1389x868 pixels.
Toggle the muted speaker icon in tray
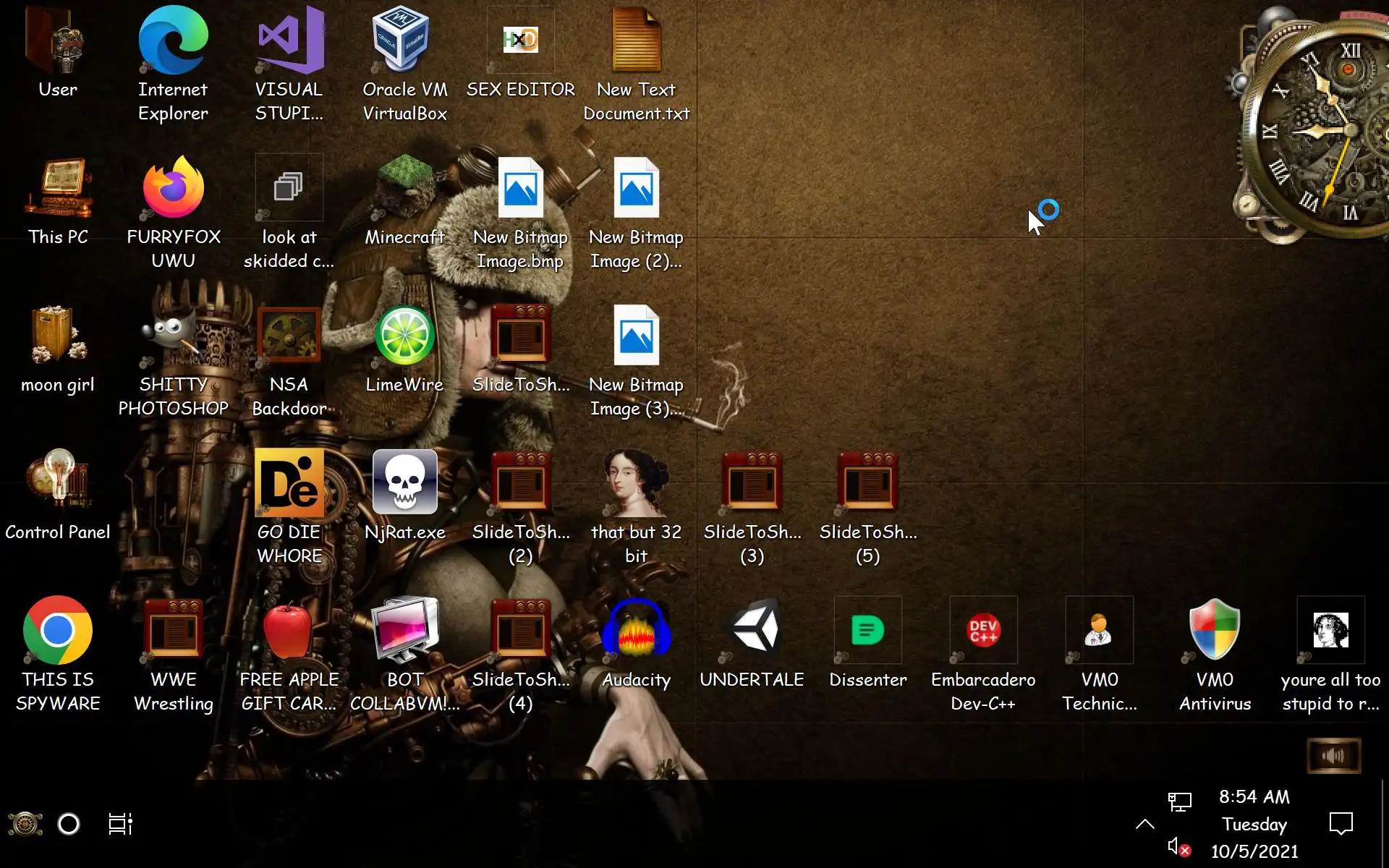click(1178, 846)
